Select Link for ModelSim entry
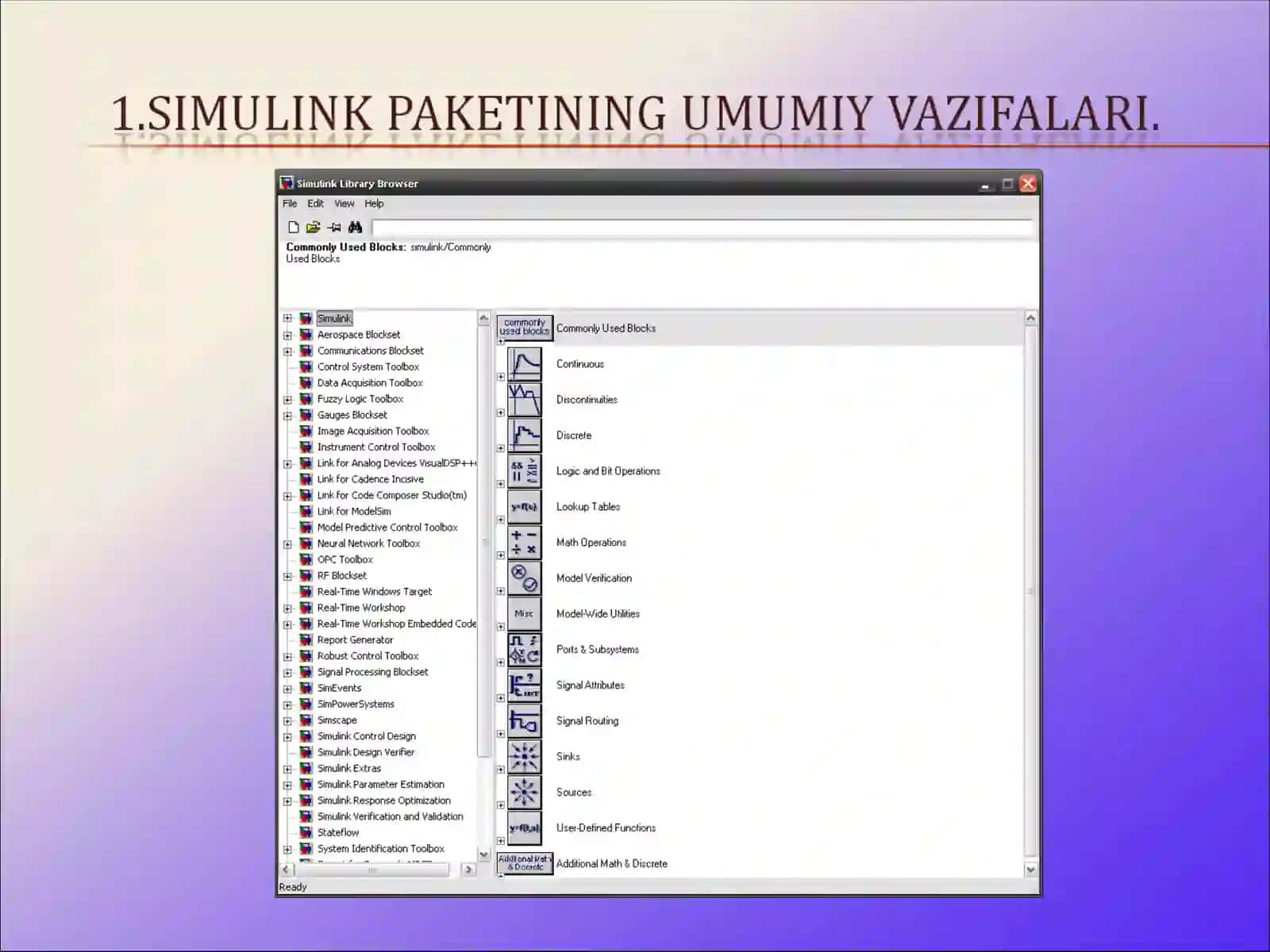 pos(354,511)
